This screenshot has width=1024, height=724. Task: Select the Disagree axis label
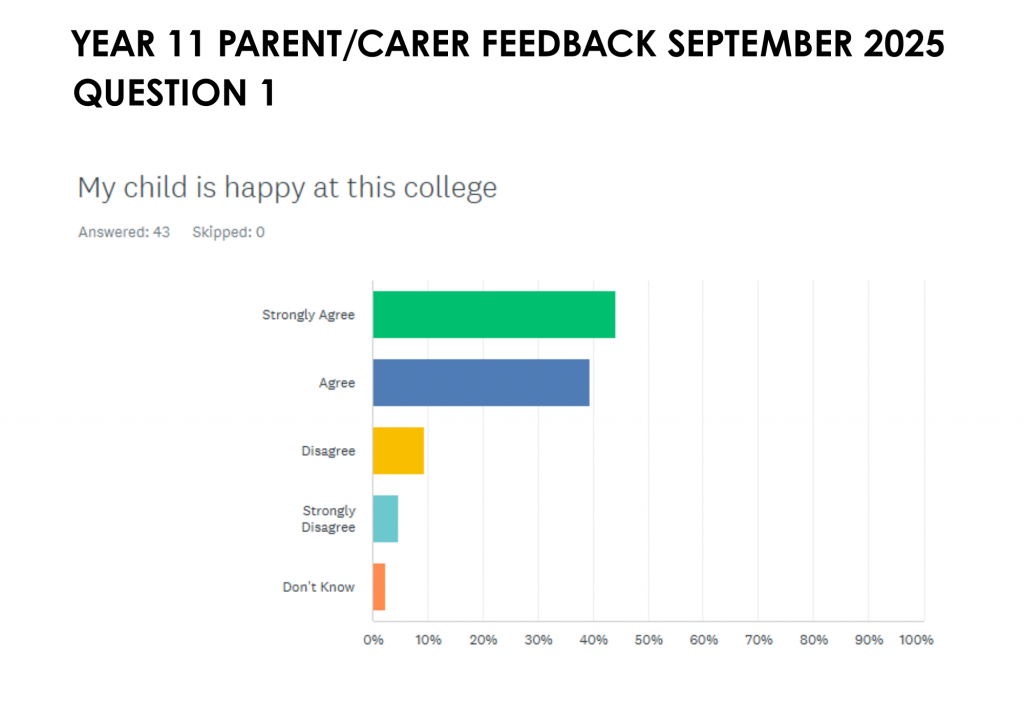(328, 451)
